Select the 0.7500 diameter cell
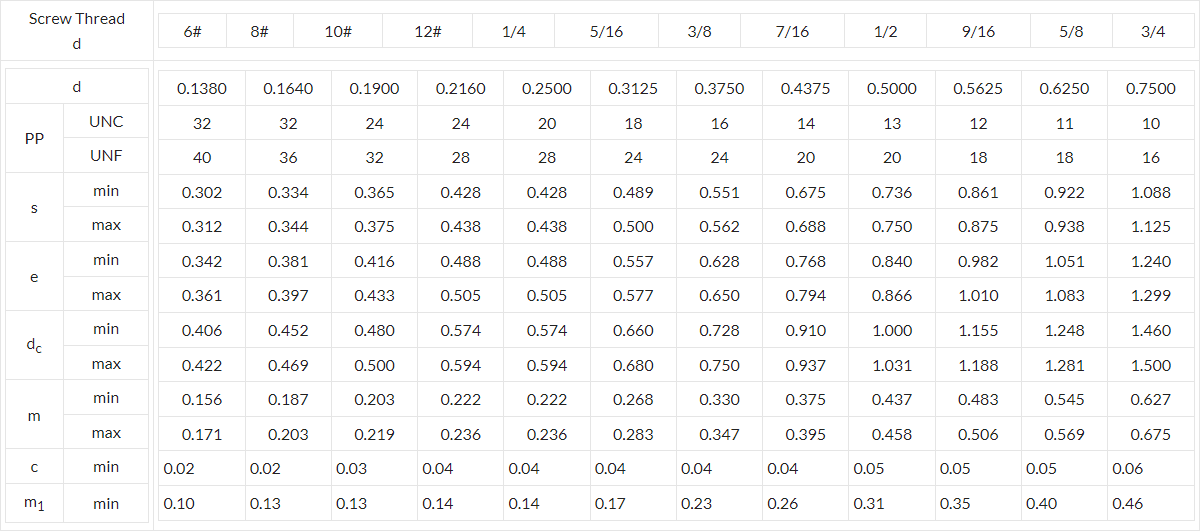 [x=1151, y=88]
